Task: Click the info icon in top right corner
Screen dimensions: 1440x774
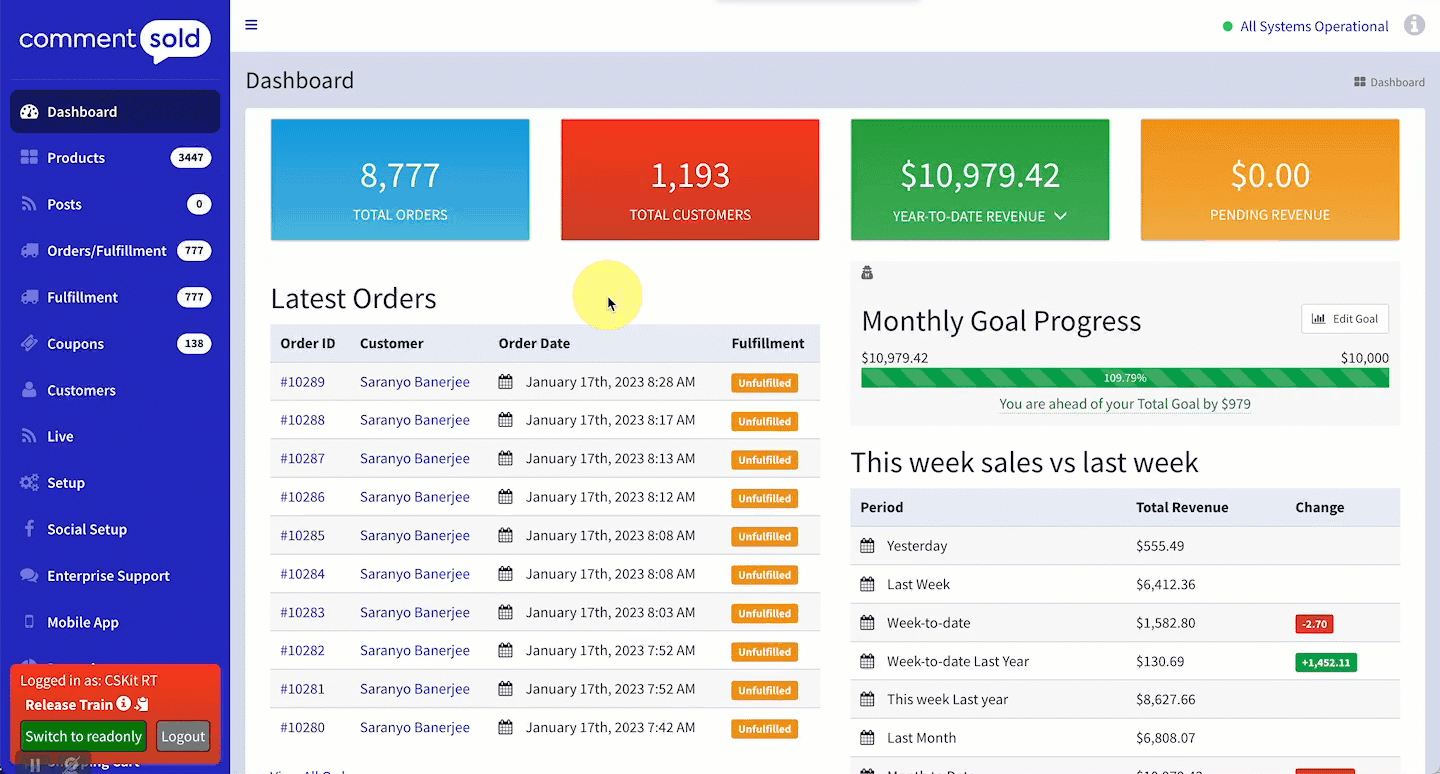Action: (x=1414, y=26)
